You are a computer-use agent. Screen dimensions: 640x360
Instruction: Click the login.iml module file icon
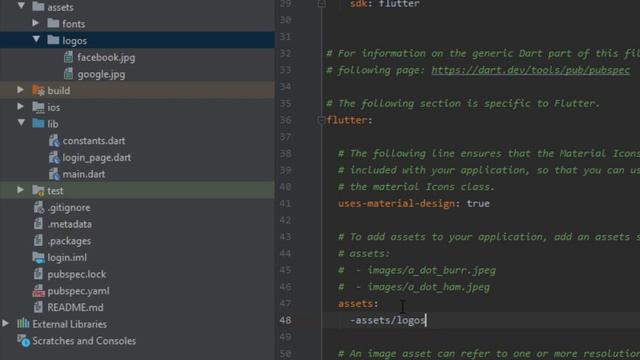[38, 258]
